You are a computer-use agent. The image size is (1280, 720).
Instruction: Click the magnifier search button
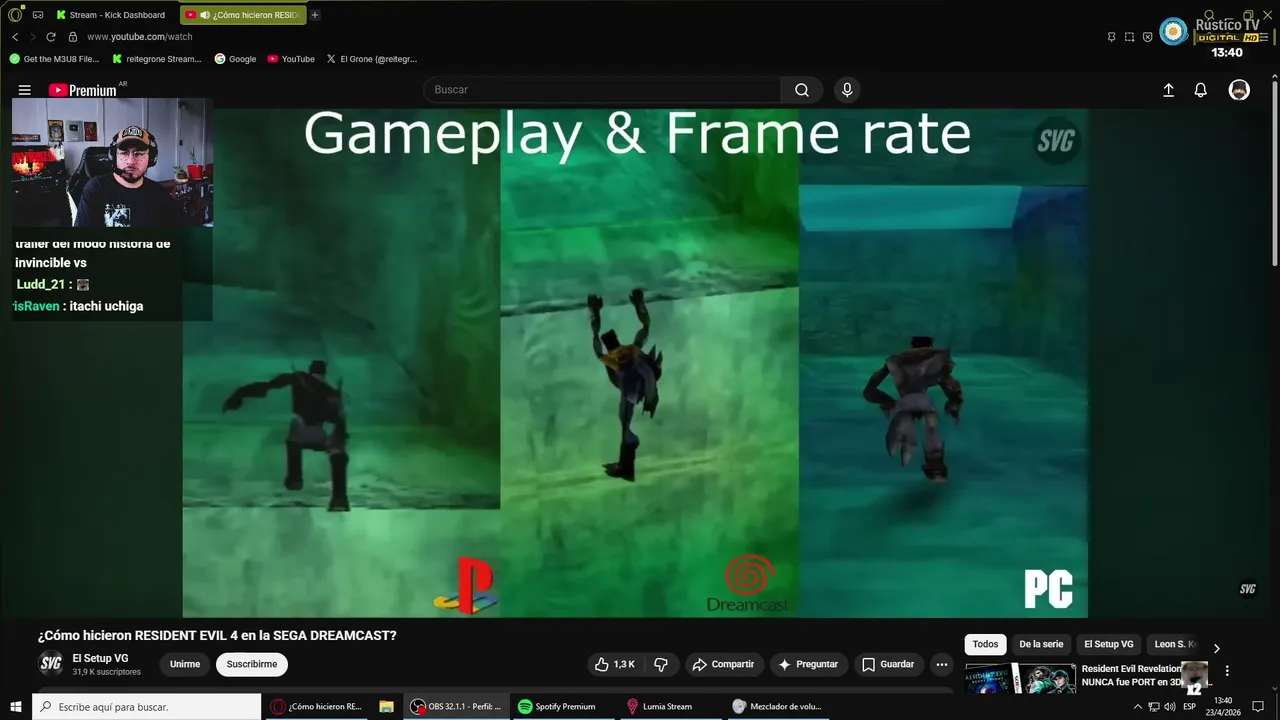tap(802, 90)
